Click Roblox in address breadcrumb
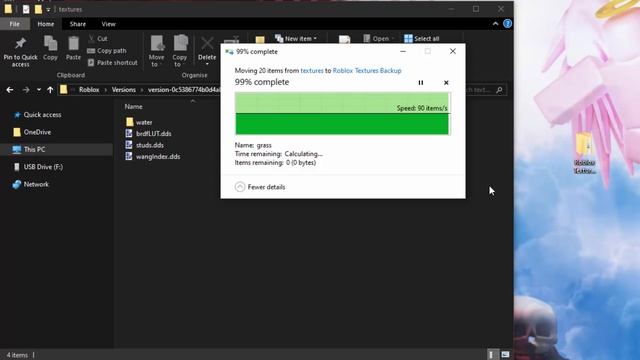This screenshot has width=640, height=360. click(89, 90)
